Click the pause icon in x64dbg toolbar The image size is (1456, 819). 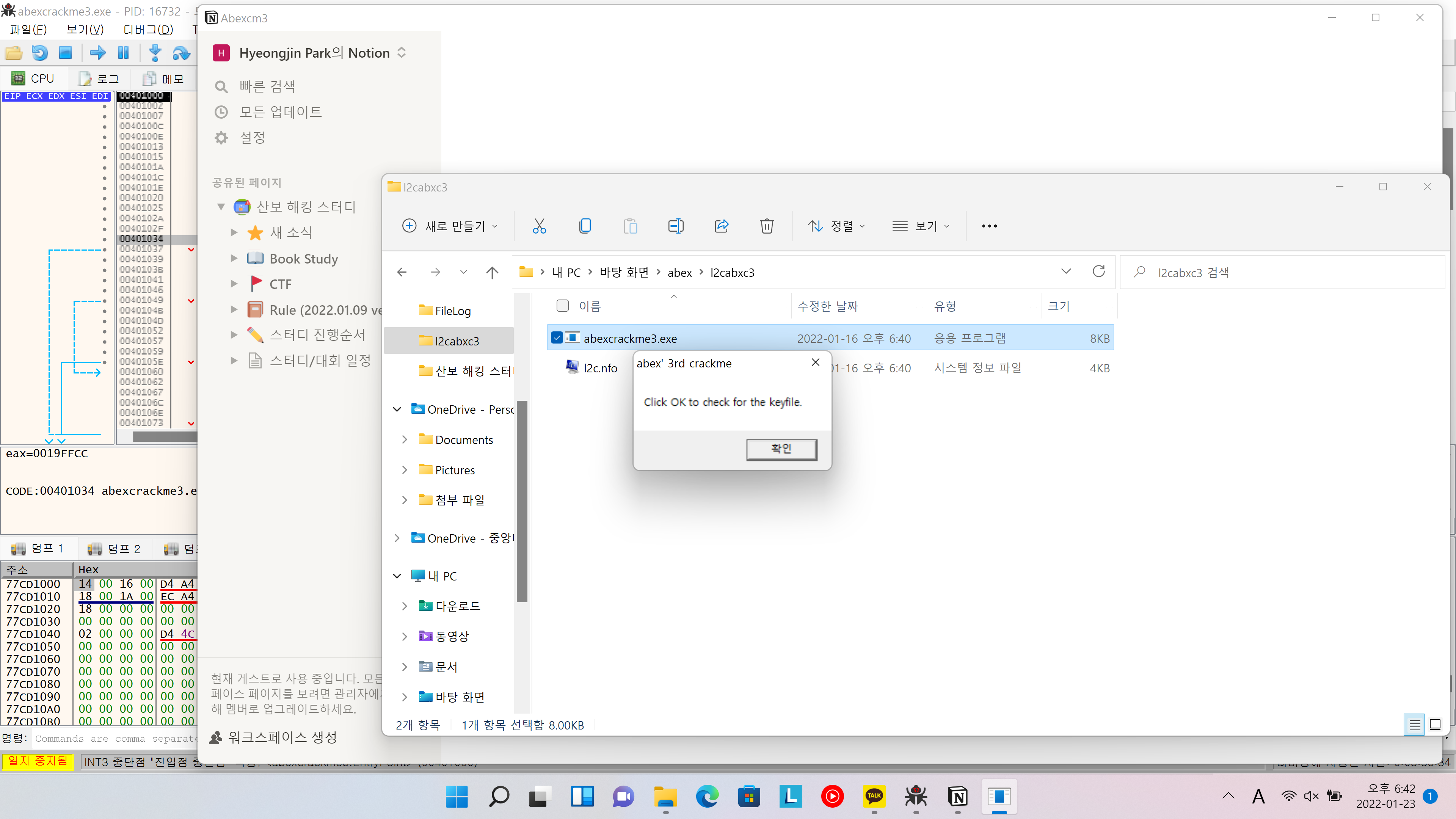coord(123,53)
